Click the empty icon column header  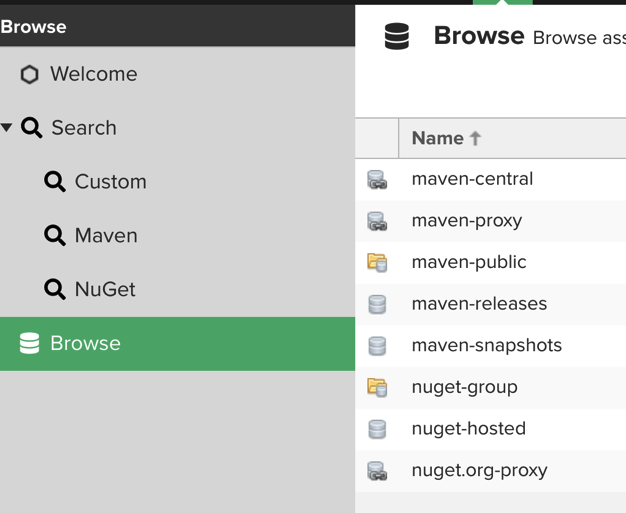tap(377, 138)
